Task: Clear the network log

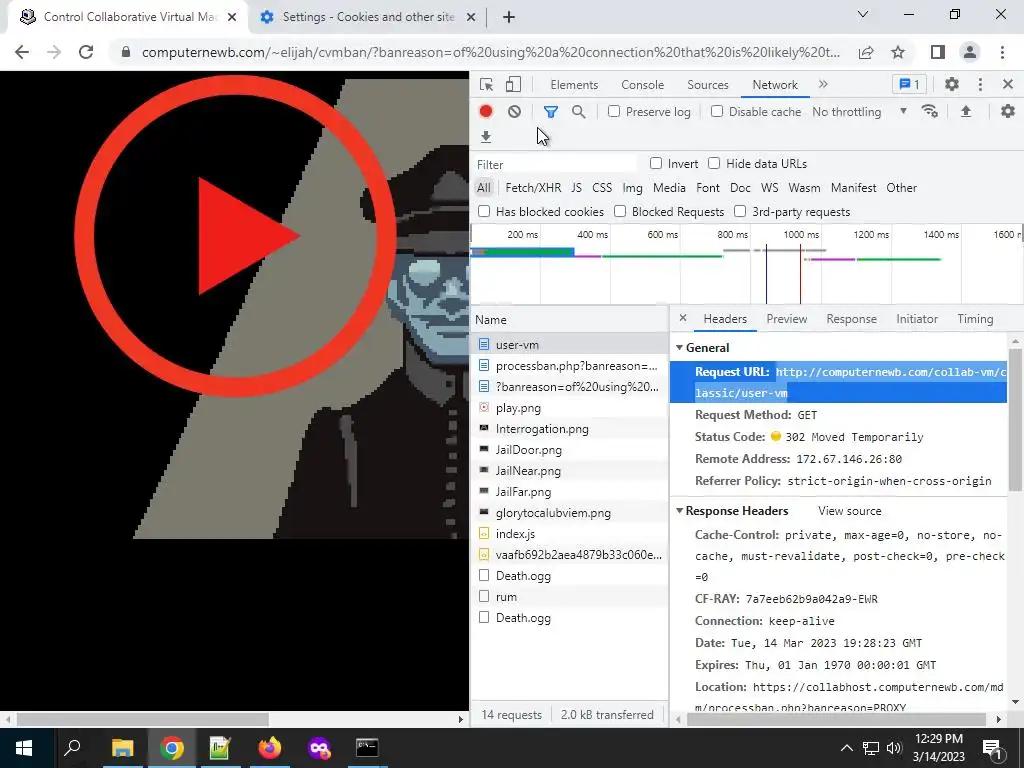Action: coord(515,112)
